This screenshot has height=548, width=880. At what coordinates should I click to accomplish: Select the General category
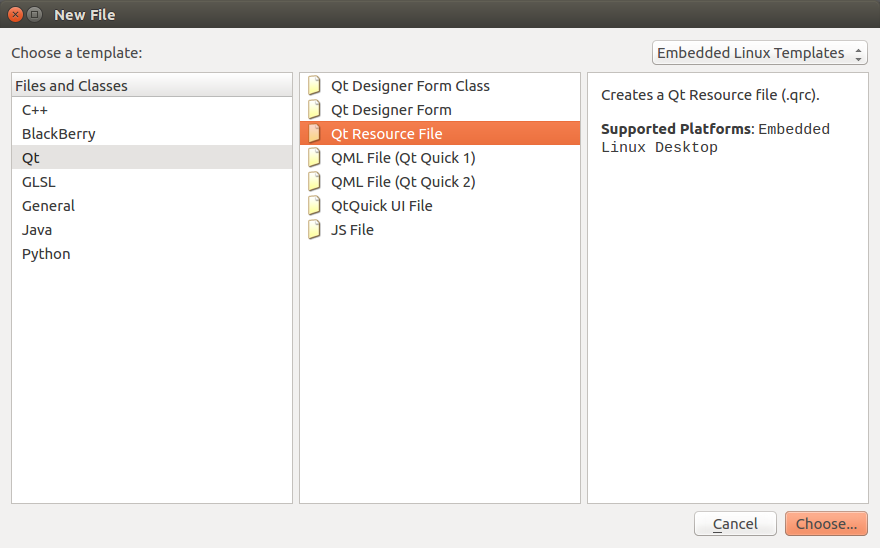(152, 206)
